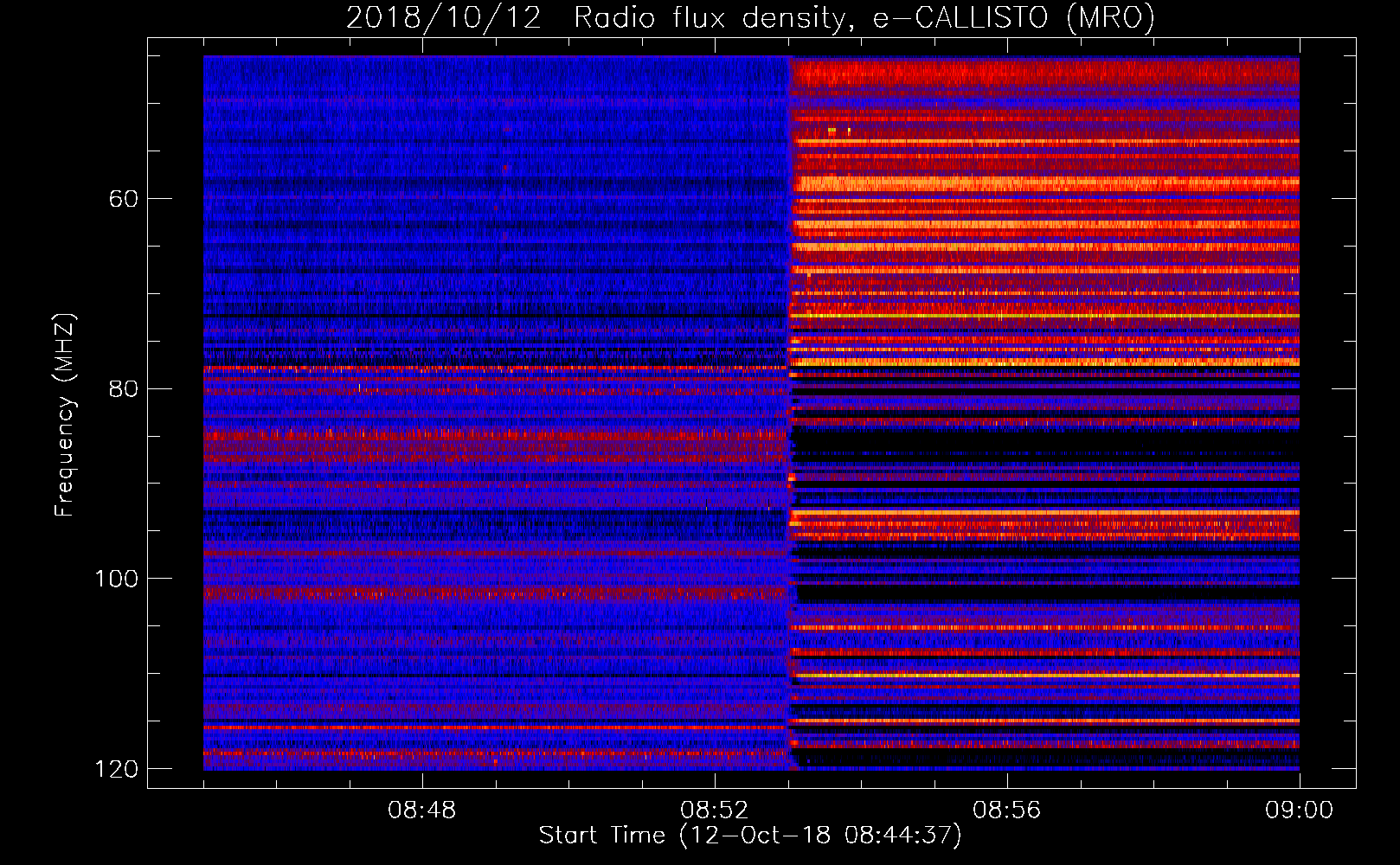Click the 80 frequency tick label
The height and width of the screenshot is (865, 1400).
tap(124, 389)
